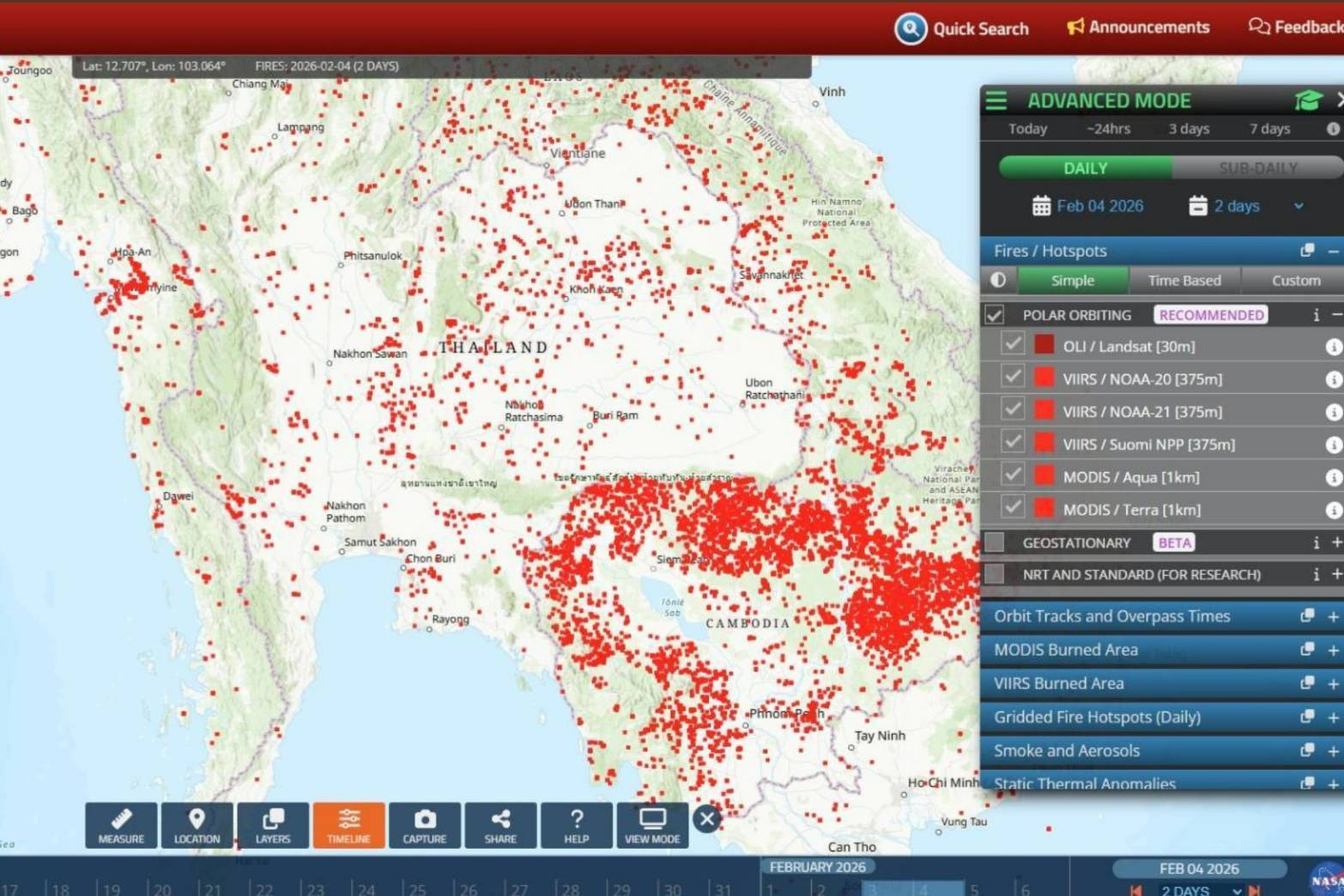The height and width of the screenshot is (896, 1344).
Task: Click the View Mode monitor icon
Action: [651, 820]
